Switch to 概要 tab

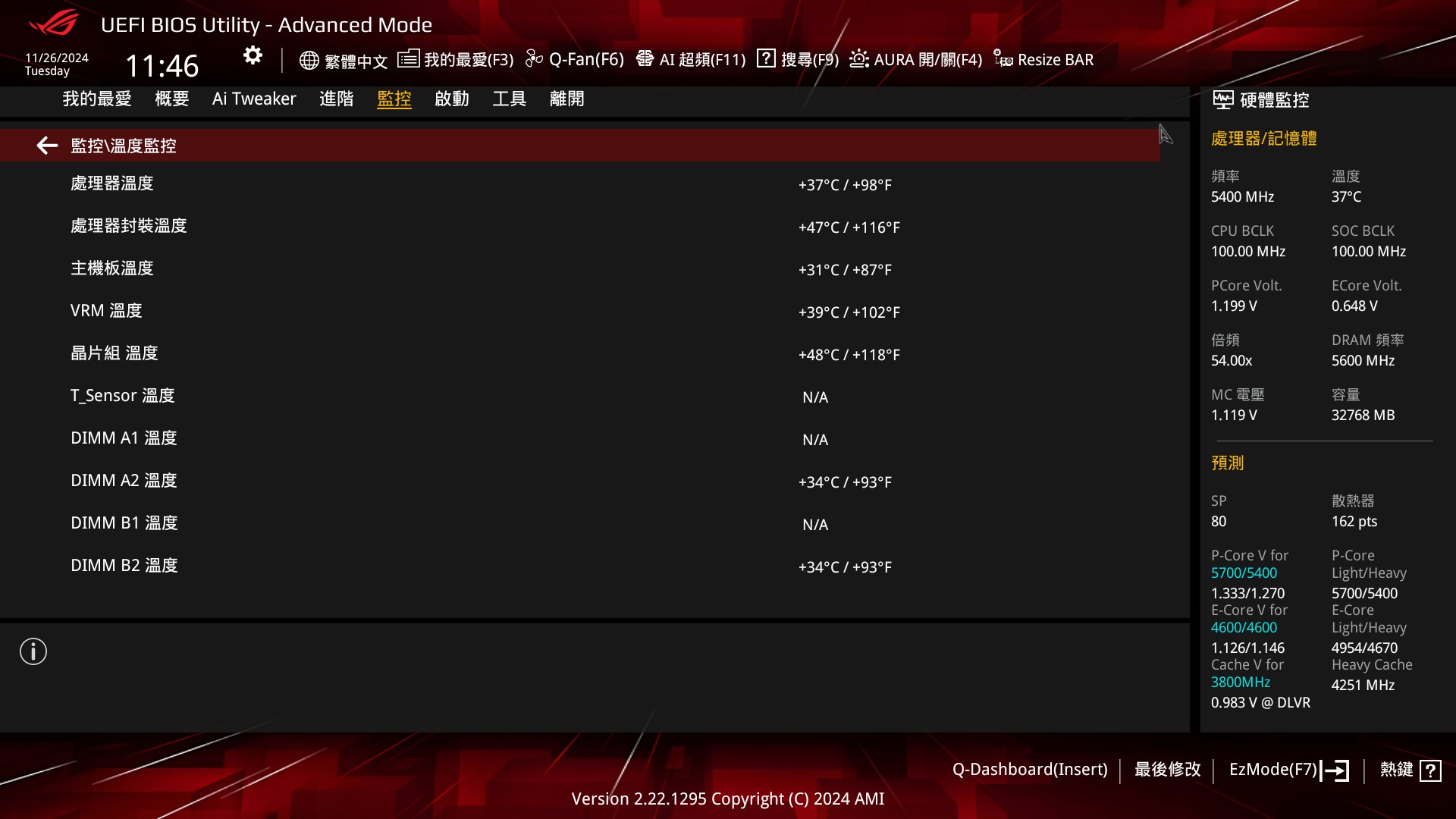[172, 99]
